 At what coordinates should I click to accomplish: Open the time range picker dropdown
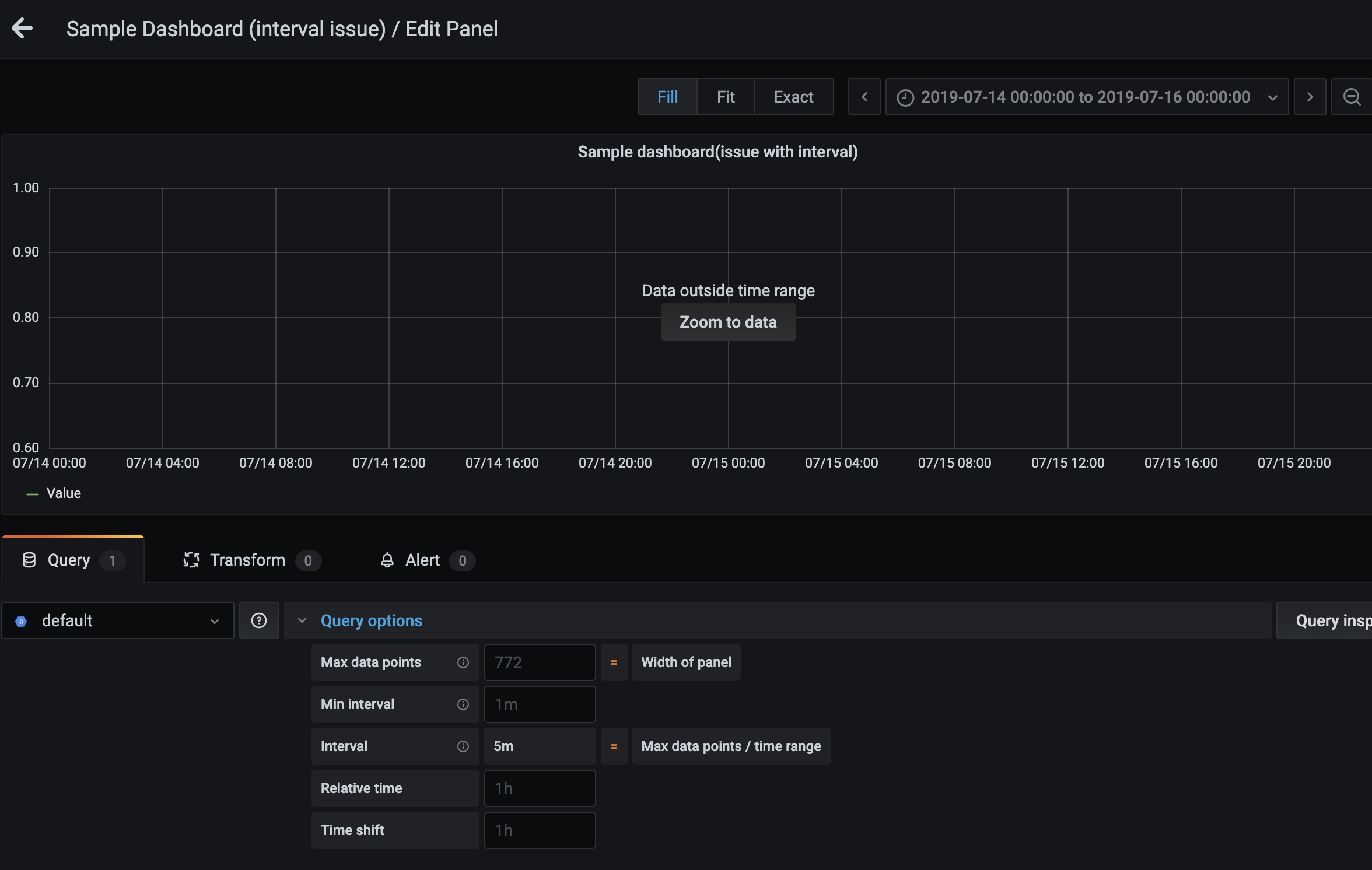coord(1086,97)
